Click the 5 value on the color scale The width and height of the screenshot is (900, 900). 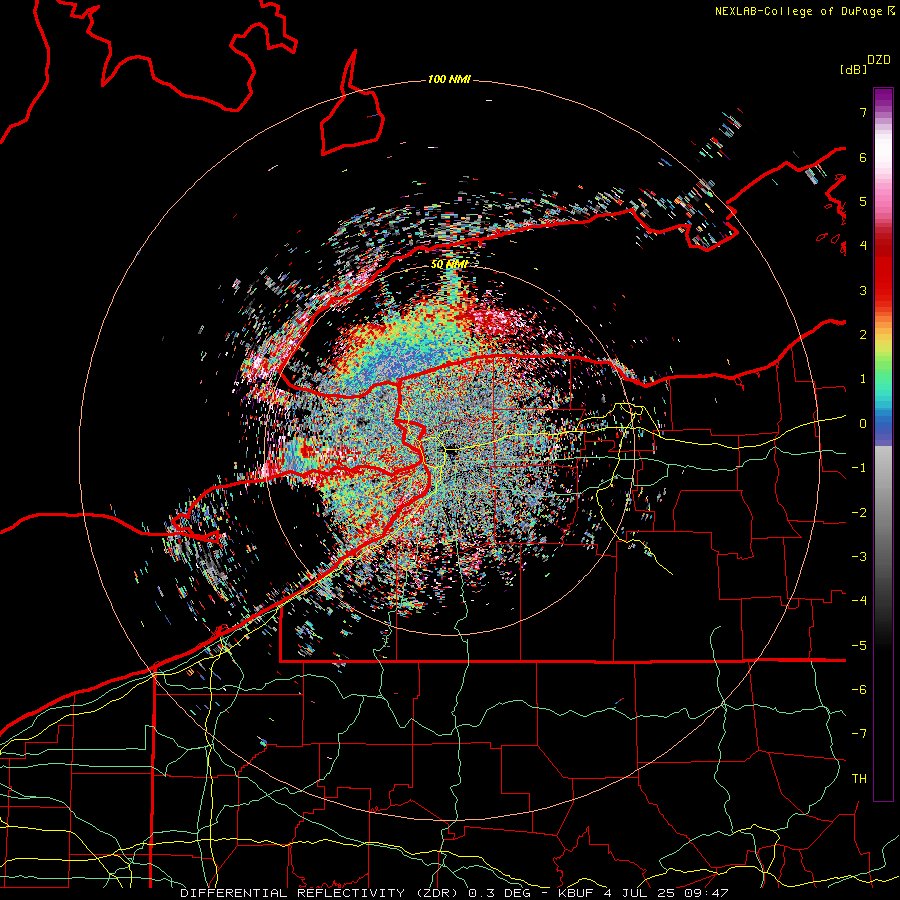[863, 201]
